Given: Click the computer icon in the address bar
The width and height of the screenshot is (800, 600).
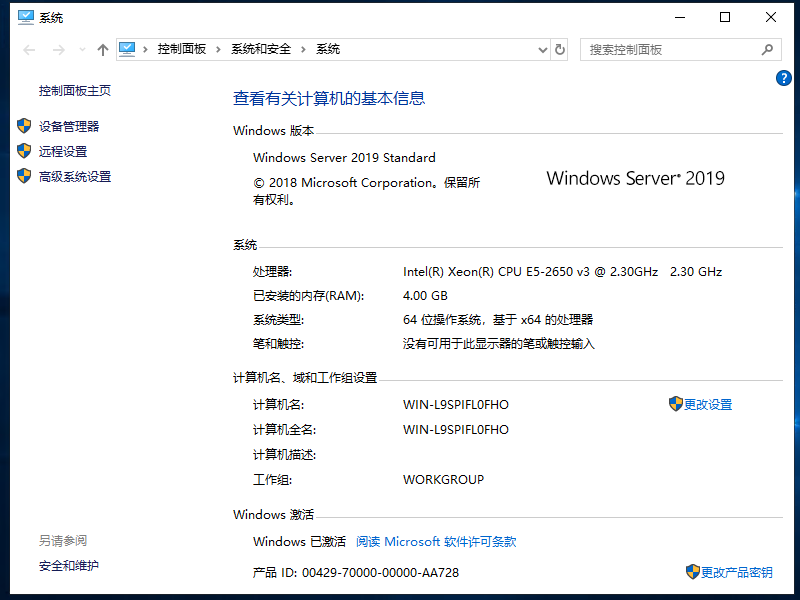Looking at the screenshot, I should tap(126, 48).
